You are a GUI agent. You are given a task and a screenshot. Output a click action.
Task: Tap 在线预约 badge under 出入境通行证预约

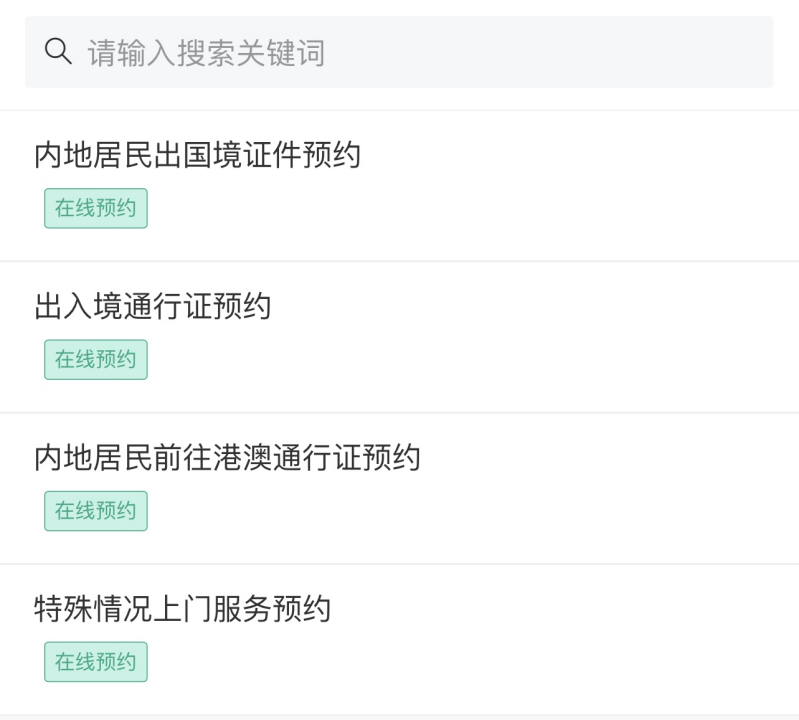tap(96, 360)
